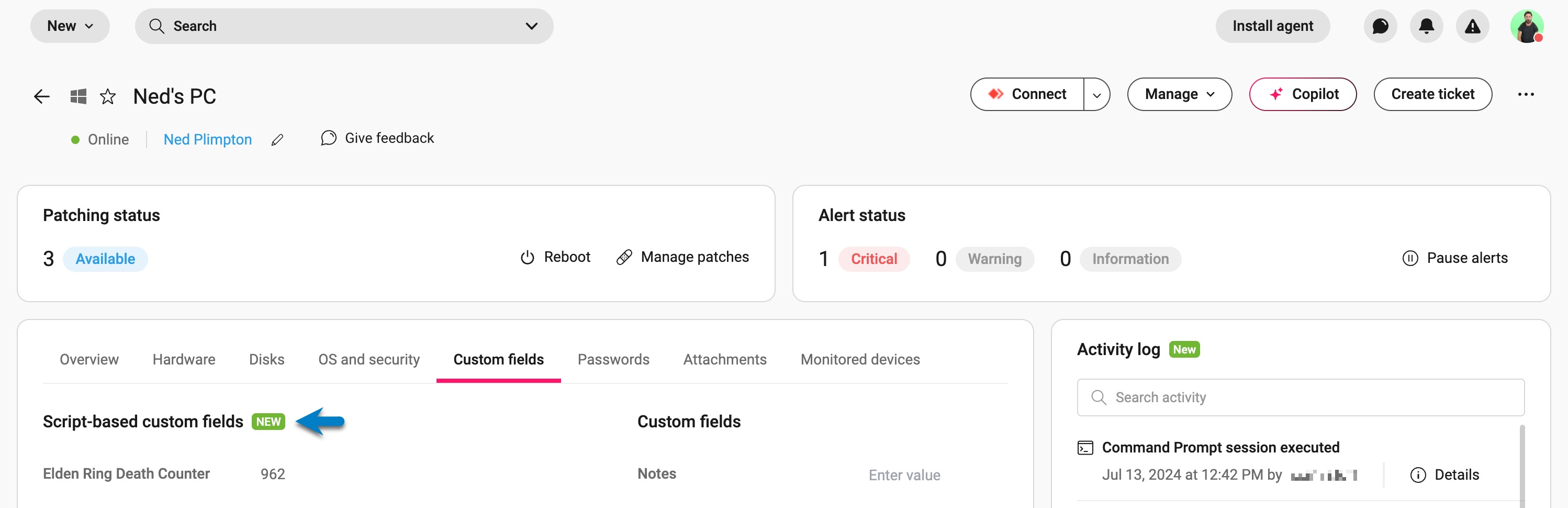This screenshot has width=1568, height=508.
Task: Expand the New menu dropdown
Action: point(70,26)
